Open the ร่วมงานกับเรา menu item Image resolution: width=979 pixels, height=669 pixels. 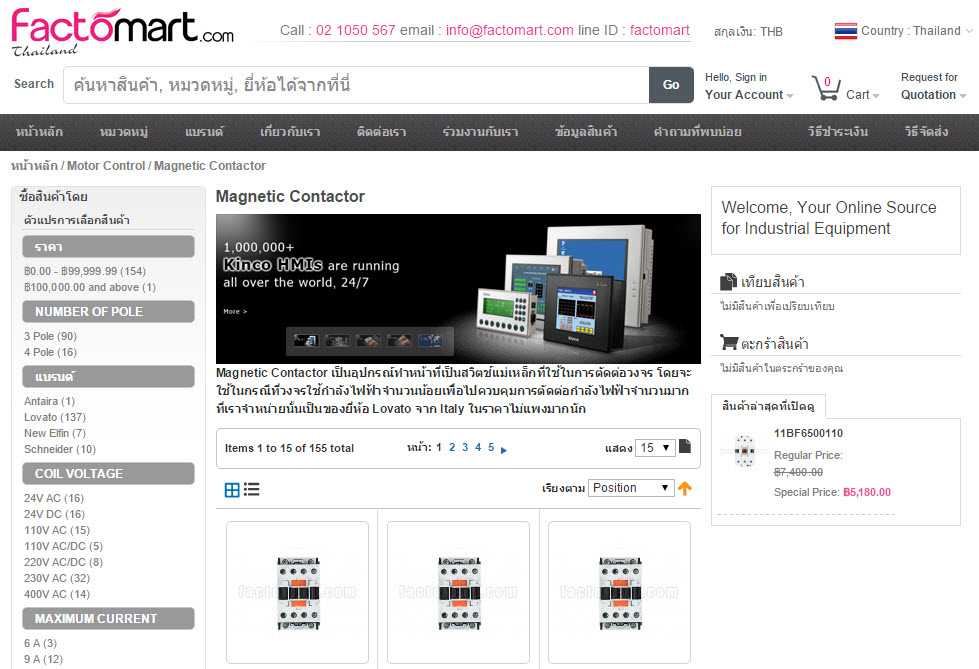[480, 132]
